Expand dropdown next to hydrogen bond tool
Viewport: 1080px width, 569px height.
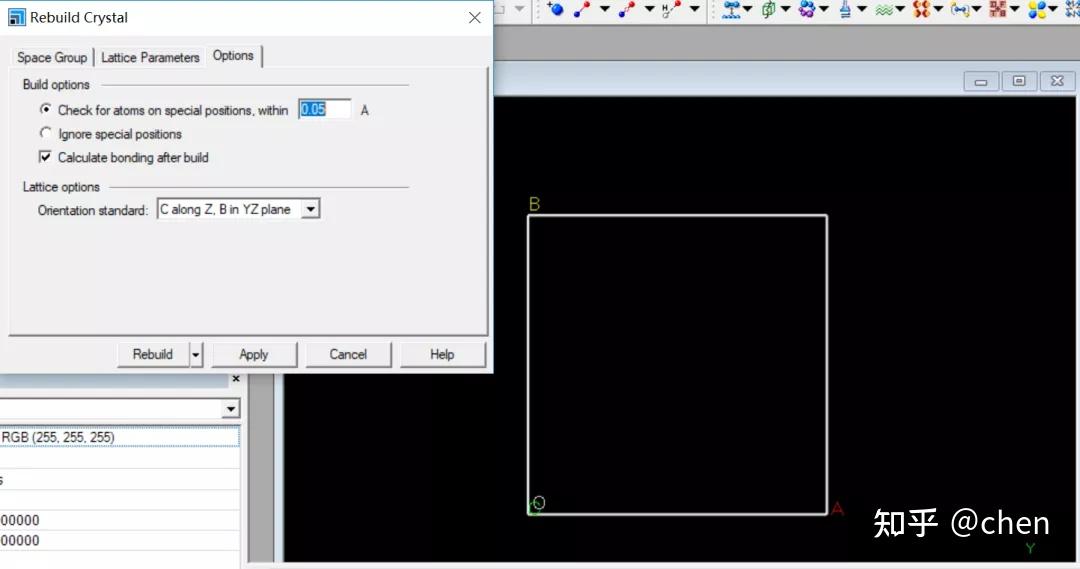pos(694,9)
